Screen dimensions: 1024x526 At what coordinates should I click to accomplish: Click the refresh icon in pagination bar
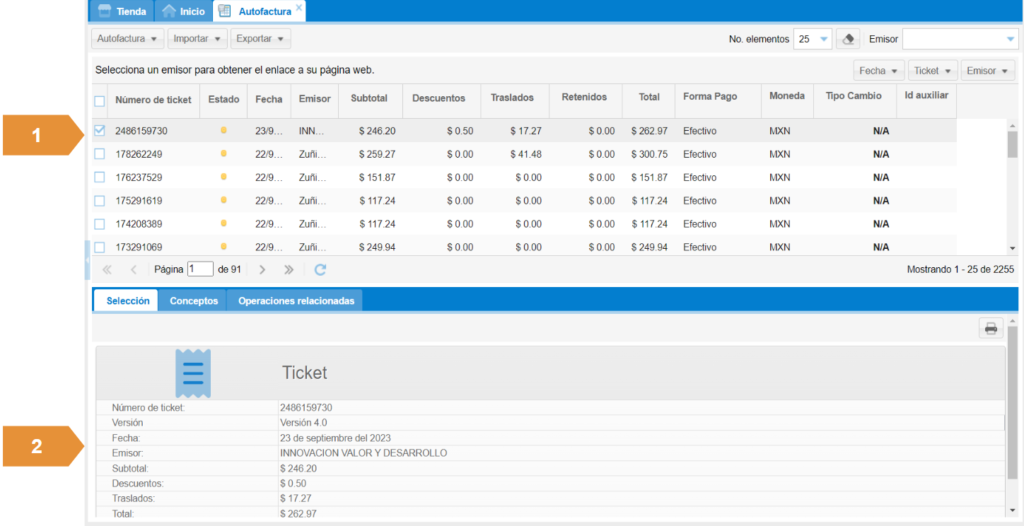320,269
